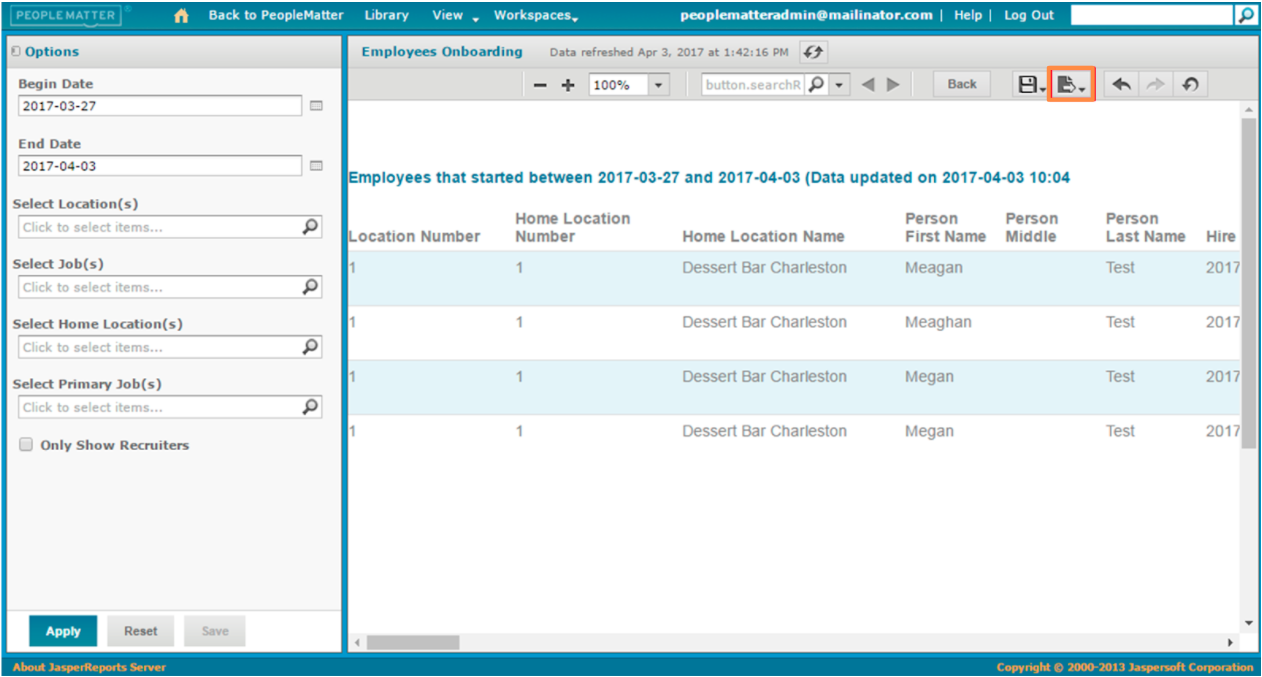Click the Save floppy disk icon
This screenshot has width=1262, height=677.
tap(1030, 85)
